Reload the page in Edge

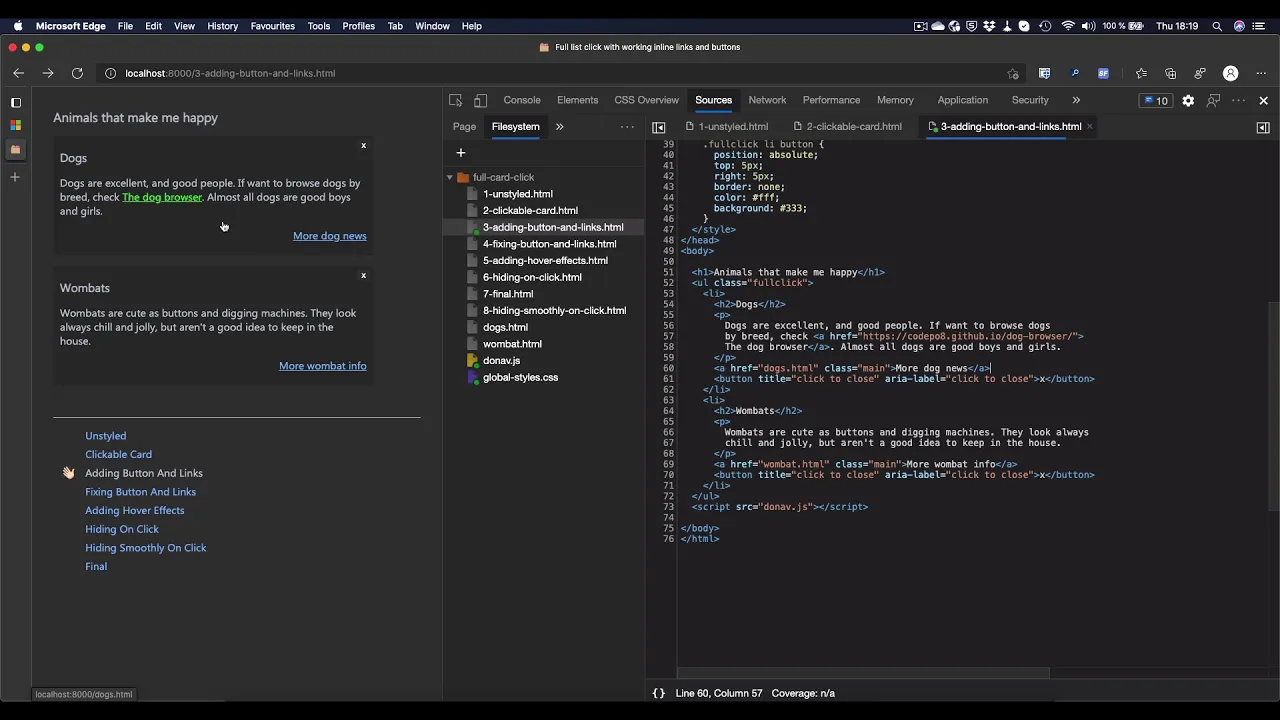point(77,73)
